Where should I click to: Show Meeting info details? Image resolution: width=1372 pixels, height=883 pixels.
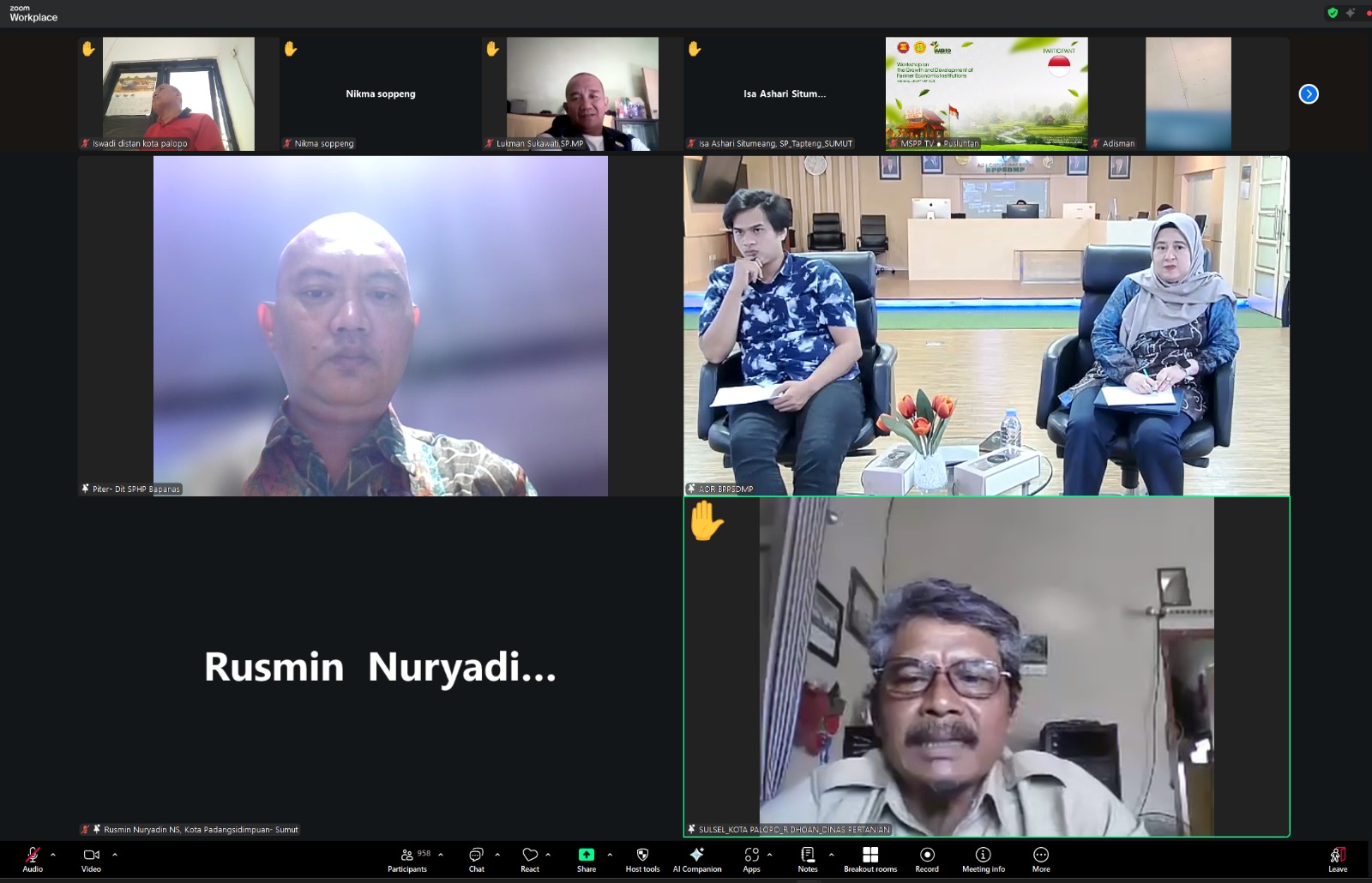coord(984,859)
